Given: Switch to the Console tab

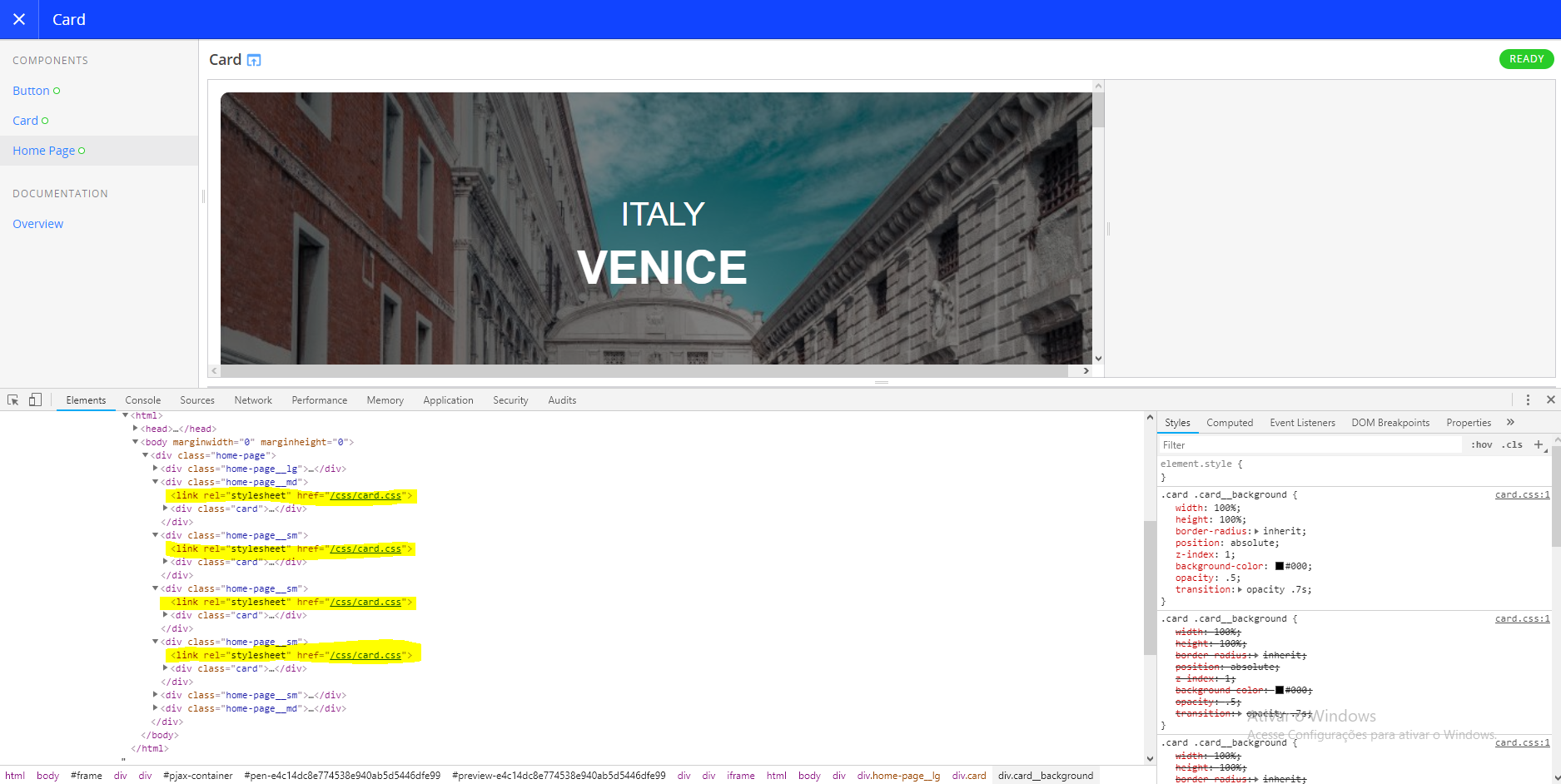Looking at the screenshot, I should point(143,400).
